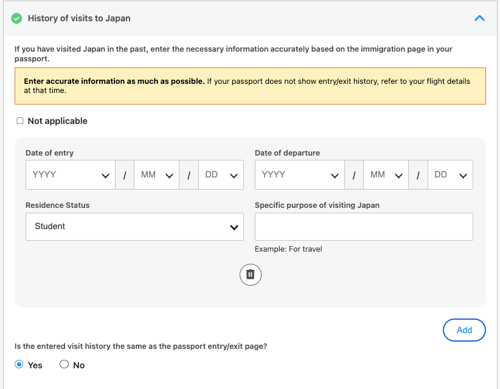Click the Residence Status label
Viewport: 500px width, 389px height.
pyautogui.click(x=57, y=205)
